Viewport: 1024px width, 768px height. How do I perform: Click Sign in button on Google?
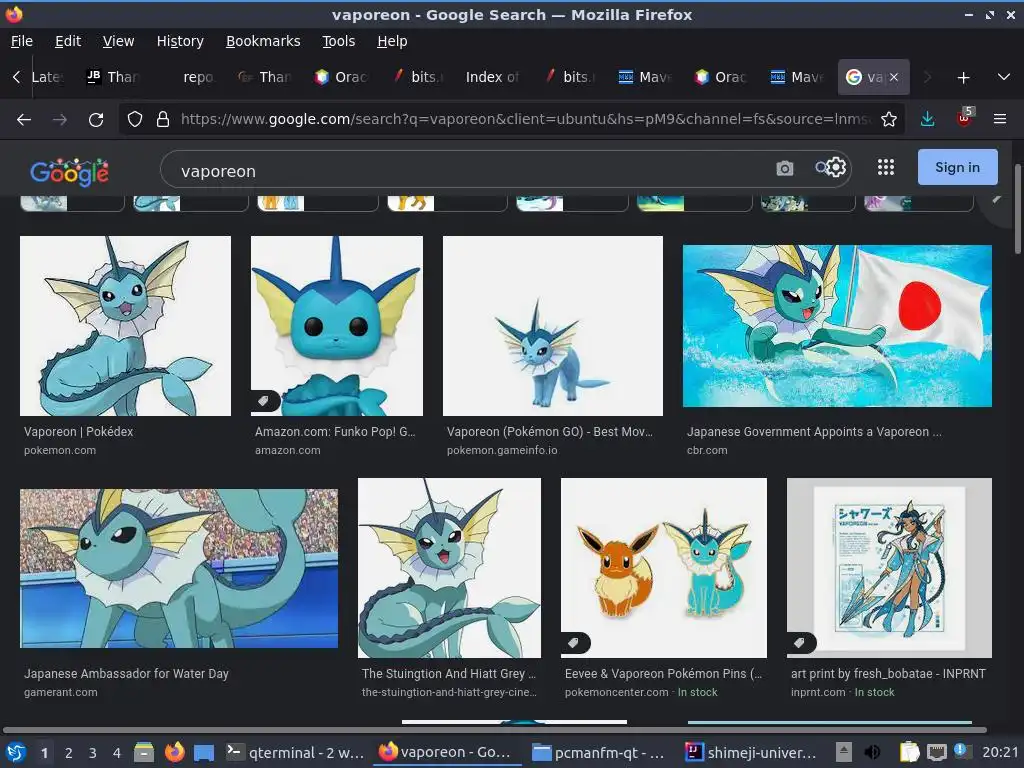coord(957,167)
